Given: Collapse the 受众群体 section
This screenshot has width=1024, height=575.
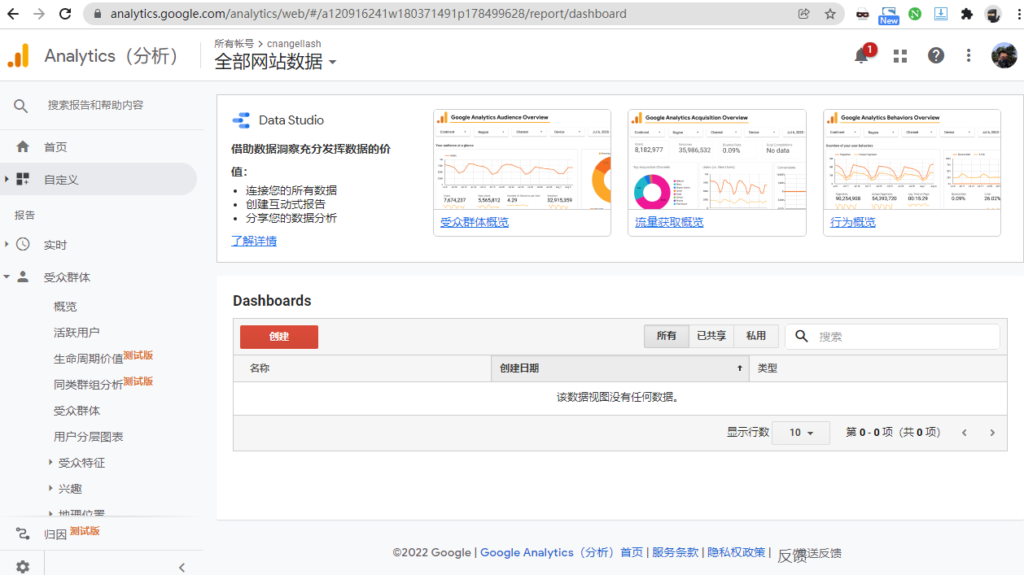Looking at the screenshot, I should [7, 277].
